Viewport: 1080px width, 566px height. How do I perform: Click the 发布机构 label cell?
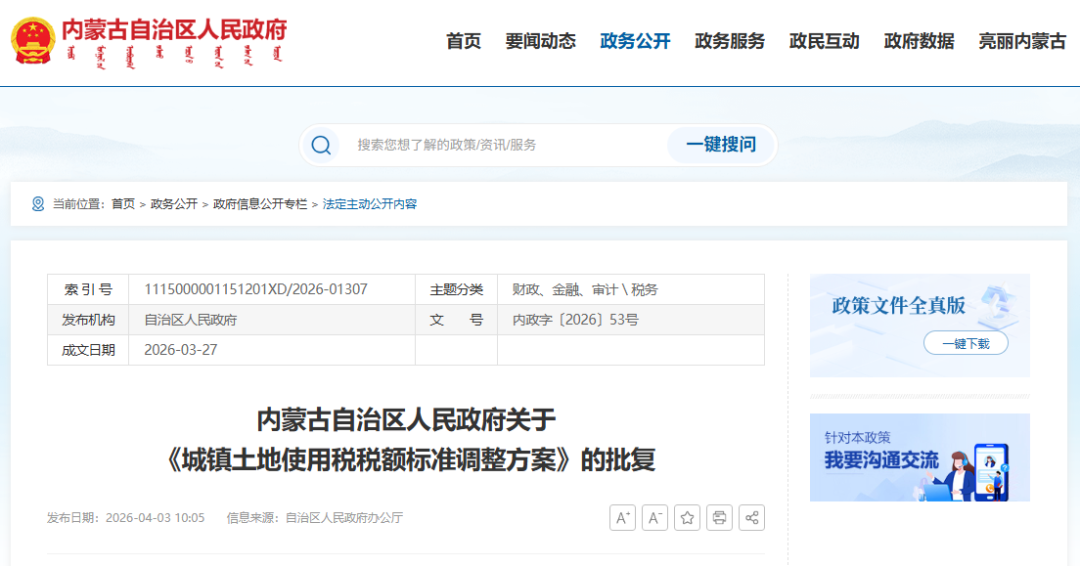pos(88,319)
